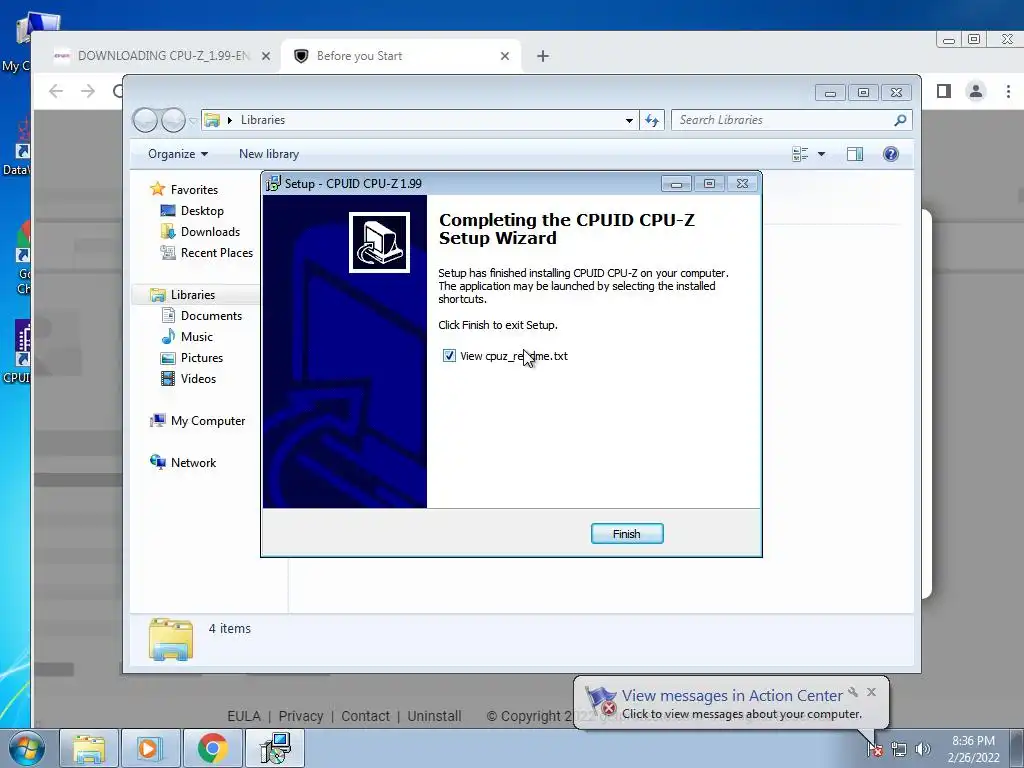Click View messages in Action Center notification
The image size is (1024, 768).
point(732,696)
